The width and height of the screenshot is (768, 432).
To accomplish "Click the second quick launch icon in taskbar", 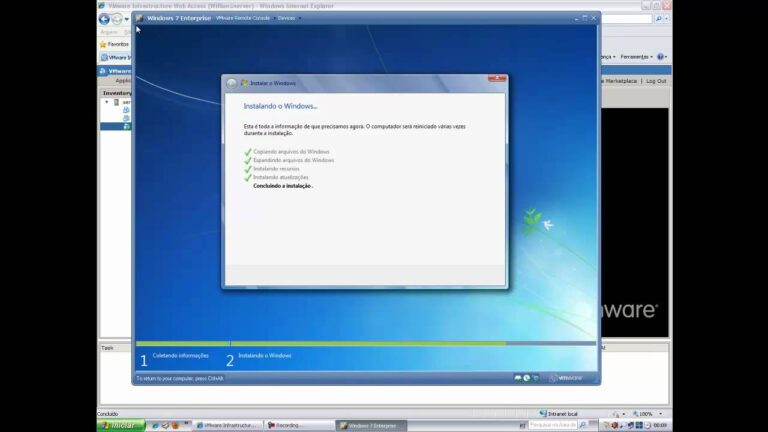I will point(165,426).
